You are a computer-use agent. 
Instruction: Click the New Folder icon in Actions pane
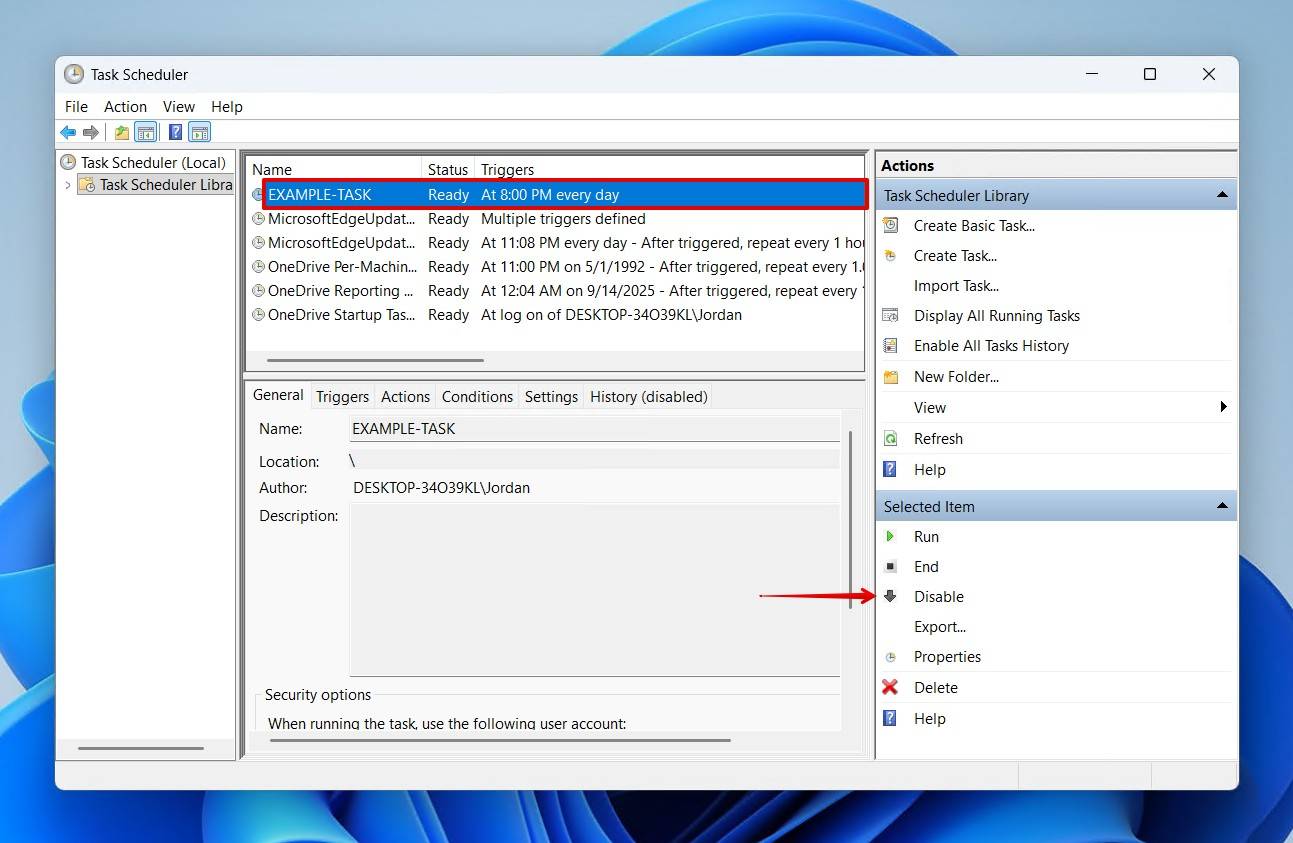(891, 376)
